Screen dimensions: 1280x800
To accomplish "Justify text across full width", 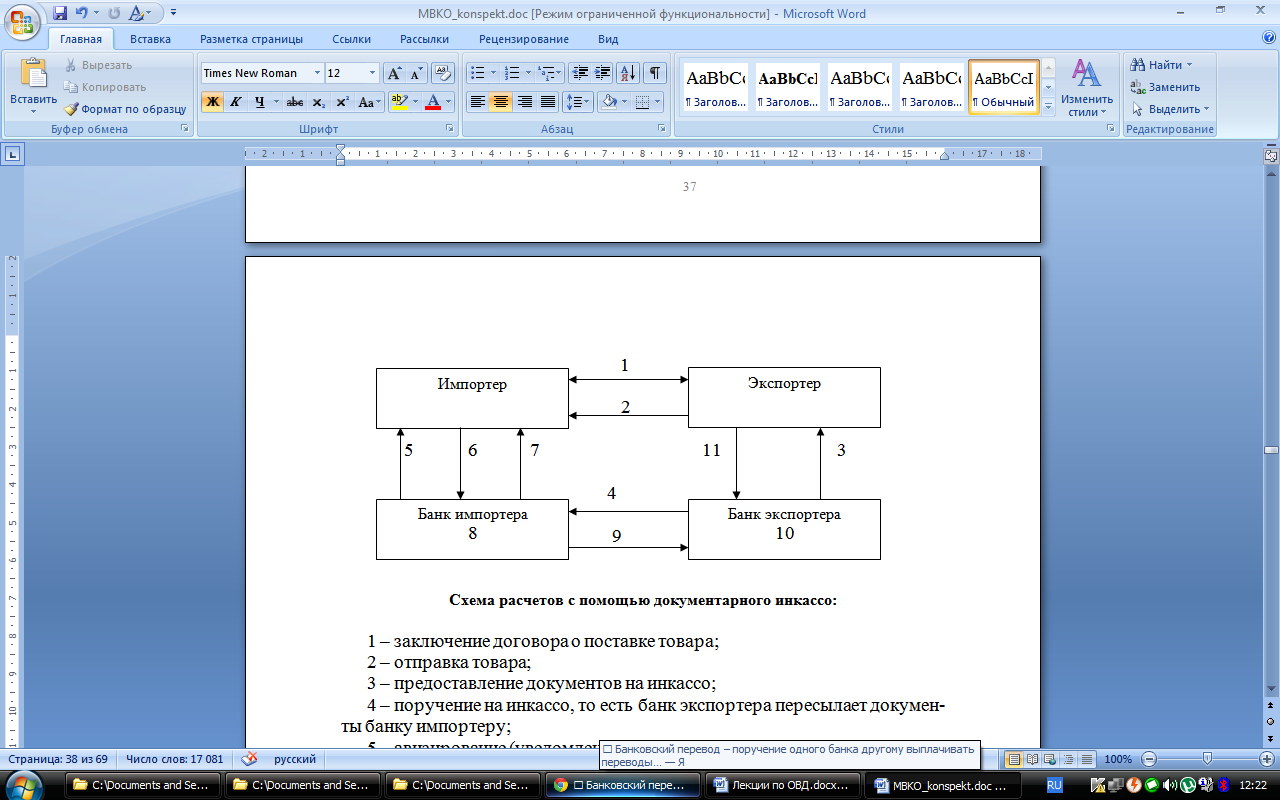I will pos(548,102).
